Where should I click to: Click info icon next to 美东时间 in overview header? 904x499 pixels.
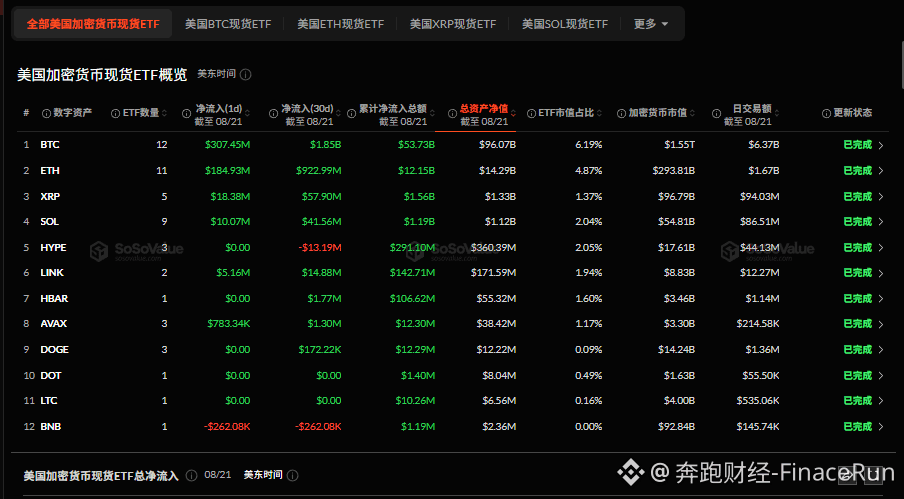(246, 74)
